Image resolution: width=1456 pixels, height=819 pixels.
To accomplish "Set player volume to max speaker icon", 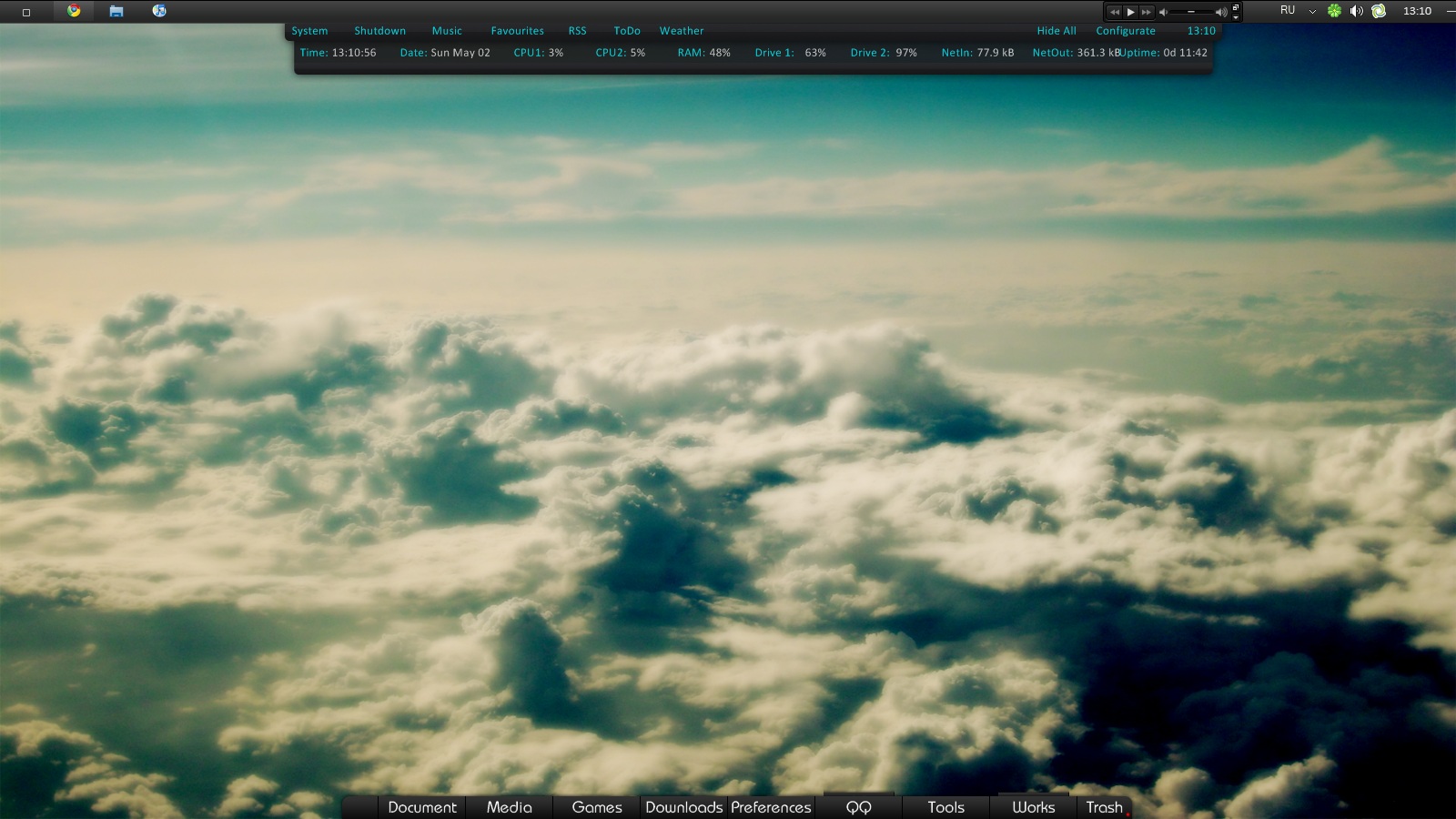I will (1221, 12).
